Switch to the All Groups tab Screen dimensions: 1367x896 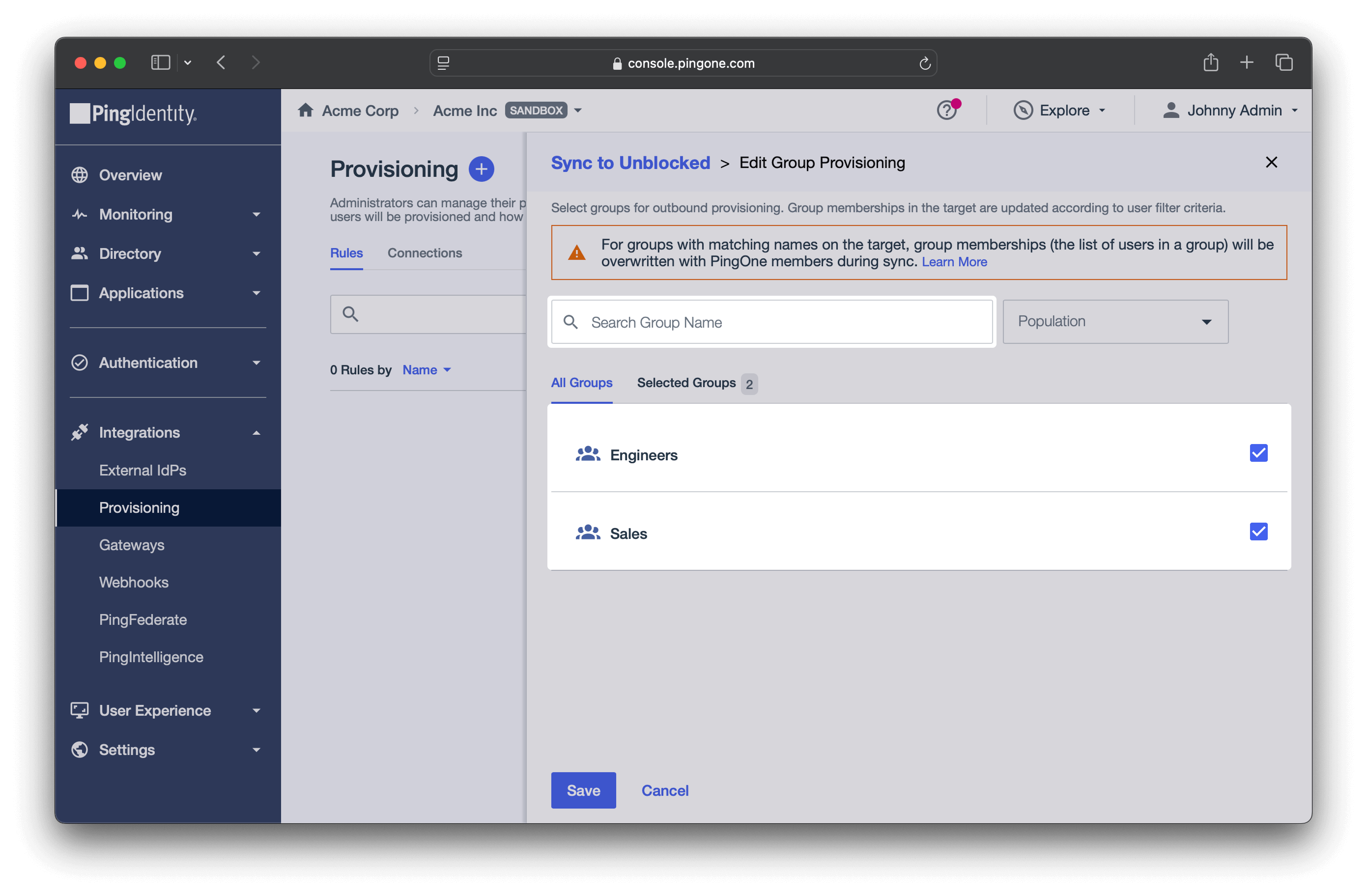[x=581, y=383]
